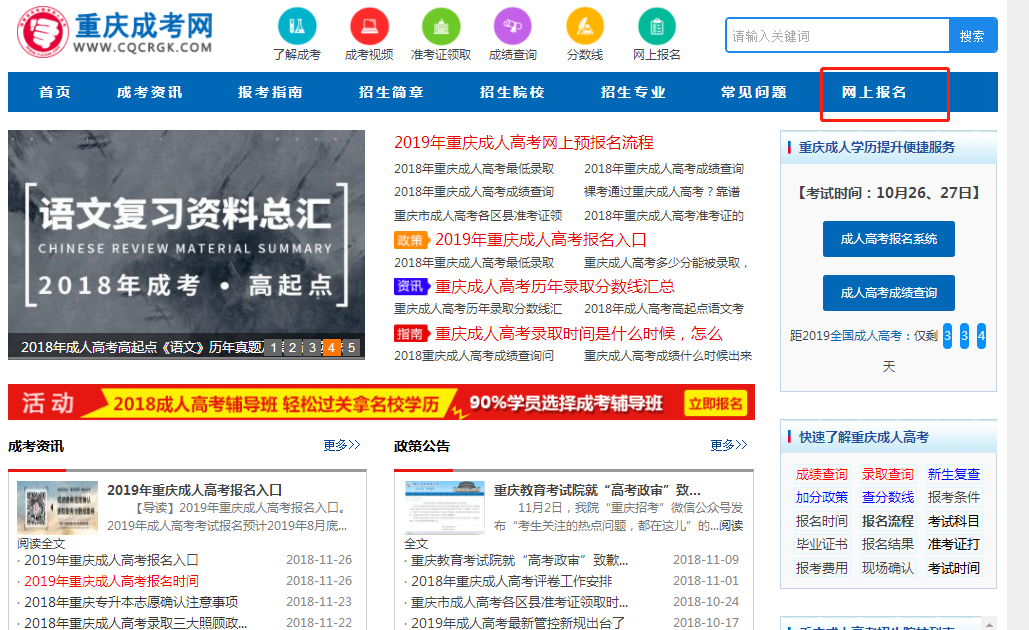
Task: Click 考试时间 quick link
Action: pos(954,568)
